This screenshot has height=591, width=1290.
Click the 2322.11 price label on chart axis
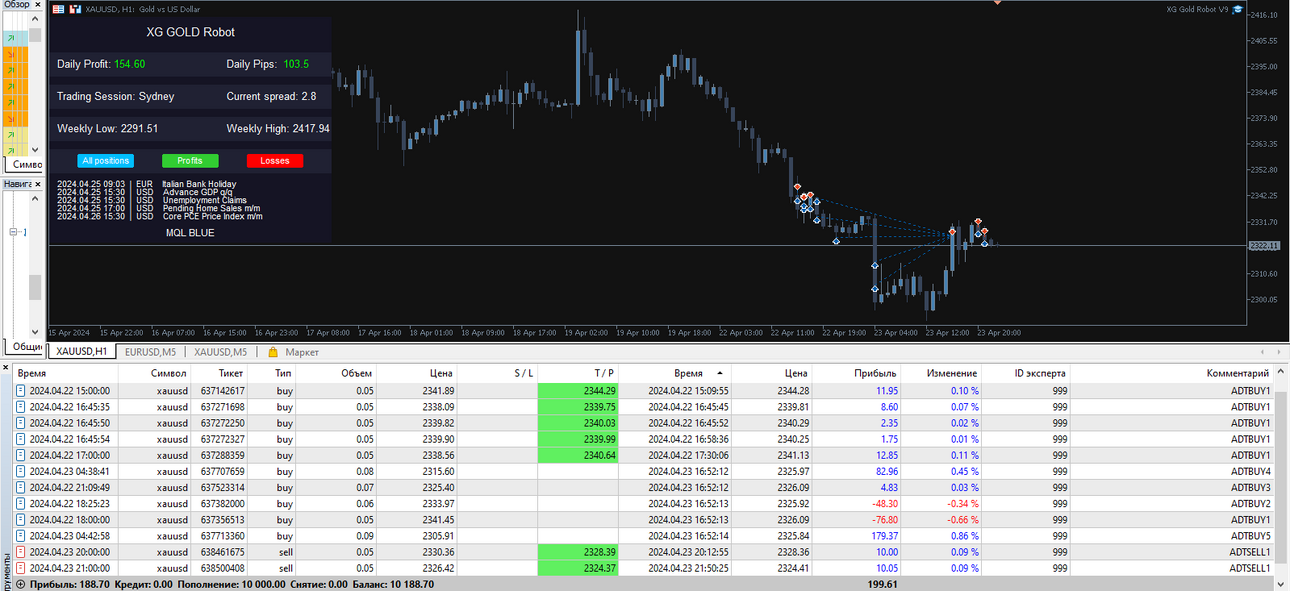1264,246
